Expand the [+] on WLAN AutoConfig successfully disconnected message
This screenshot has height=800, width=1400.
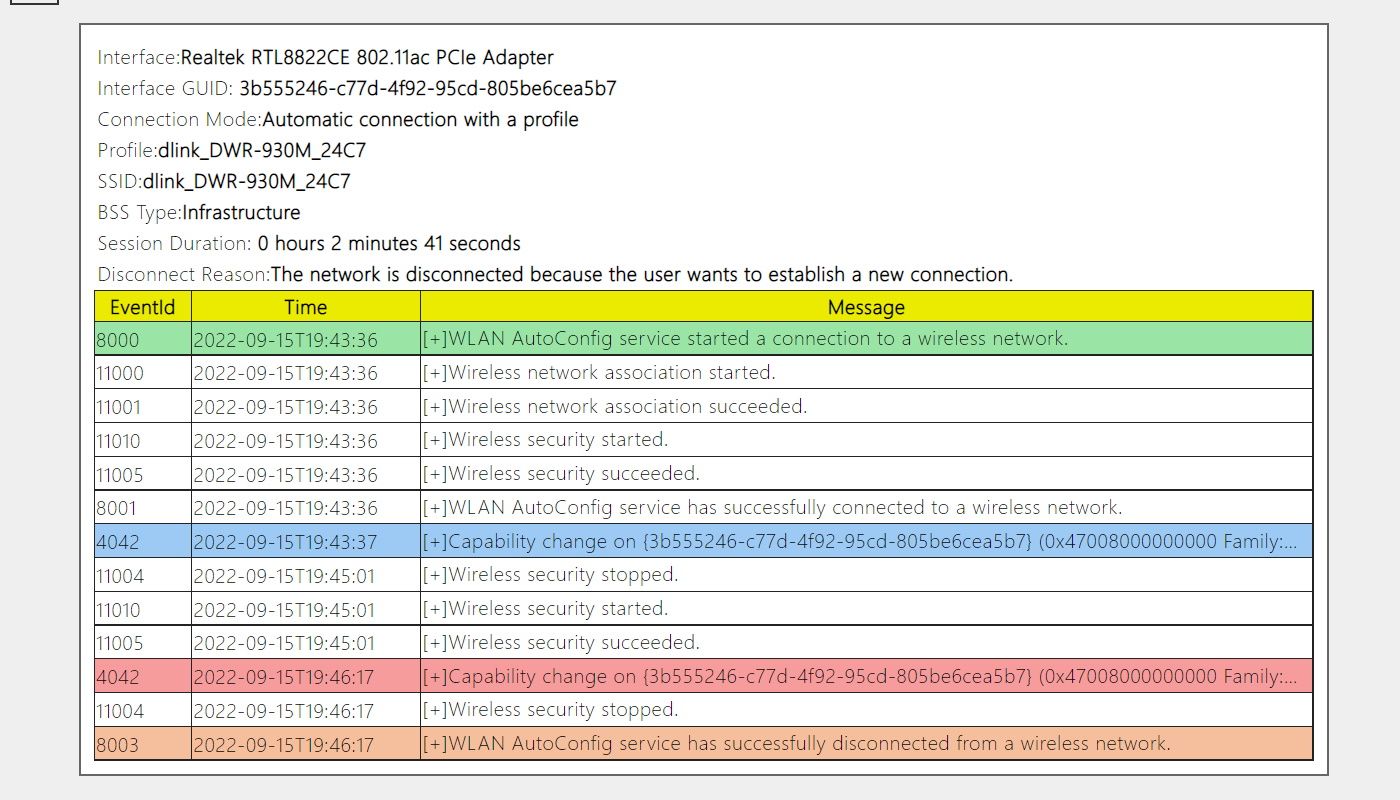[x=435, y=744]
